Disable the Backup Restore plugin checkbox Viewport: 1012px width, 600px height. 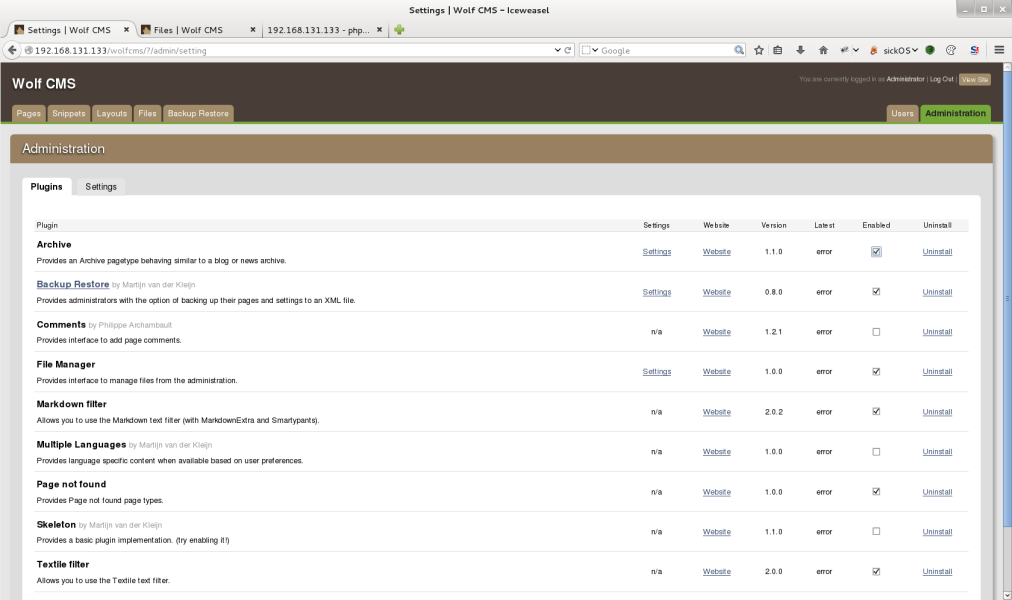[x=876, y=292]
